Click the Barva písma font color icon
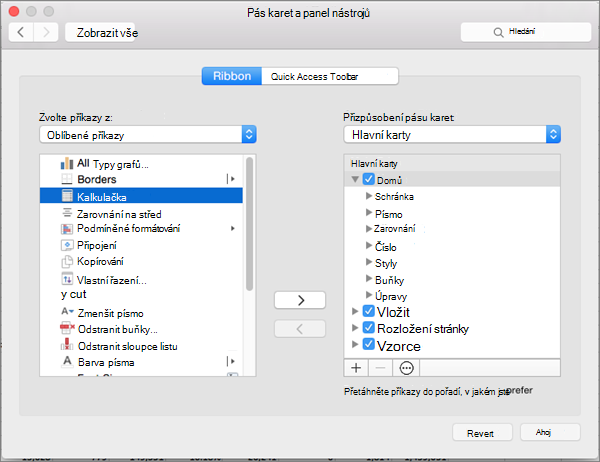 click(x=67, y=361)
